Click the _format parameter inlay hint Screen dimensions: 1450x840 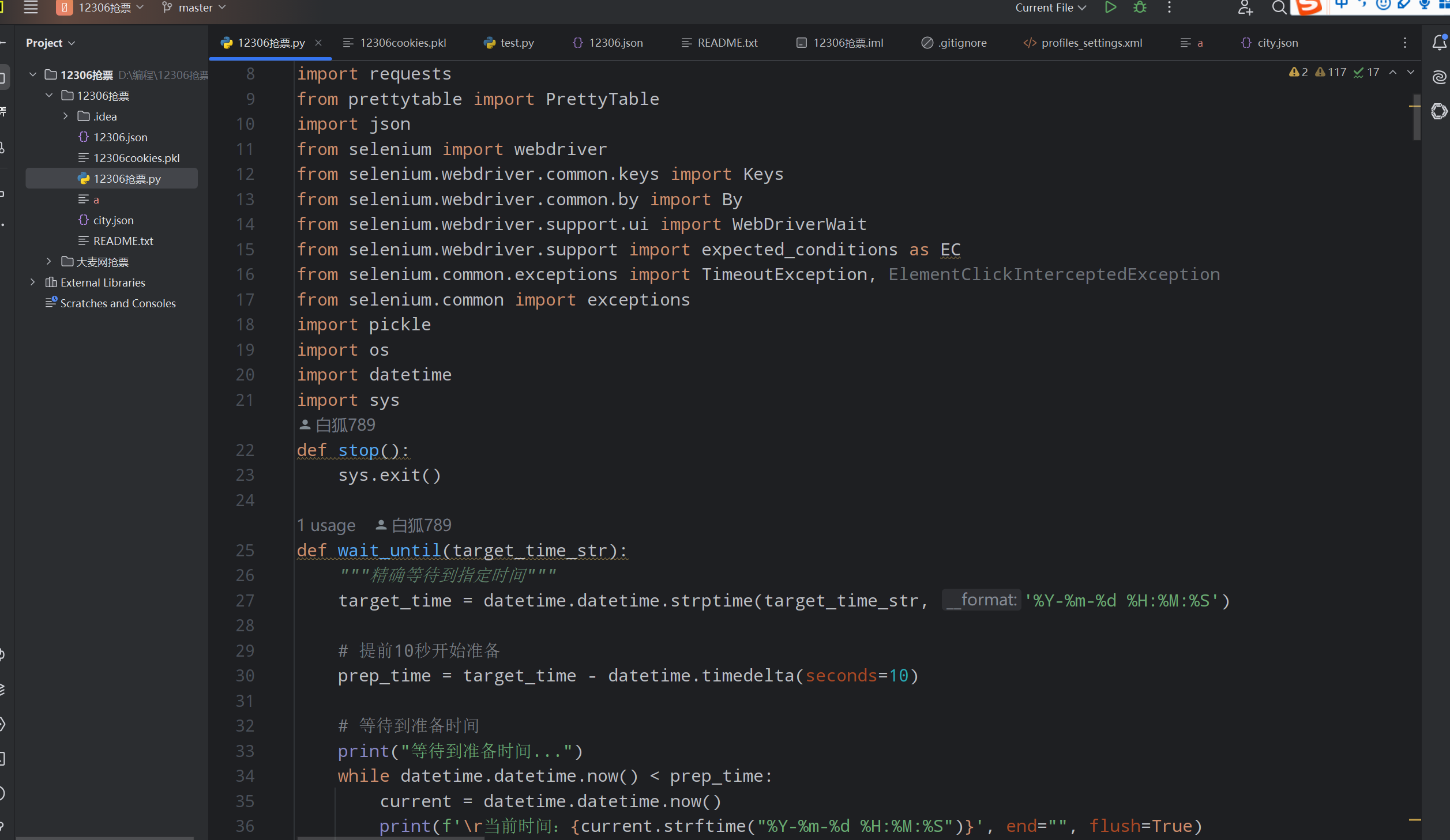(981, 600)
